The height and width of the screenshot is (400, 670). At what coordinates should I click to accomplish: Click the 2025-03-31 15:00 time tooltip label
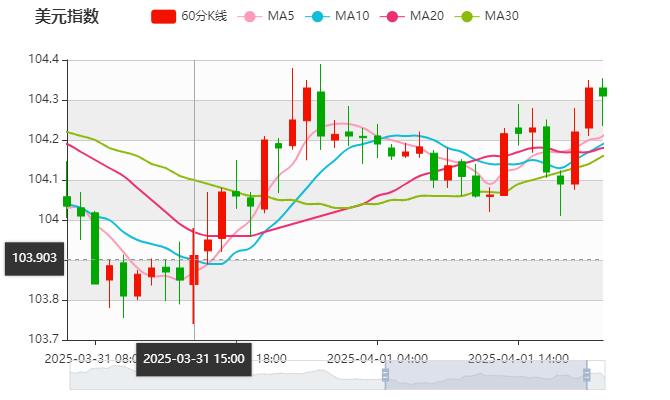coord(194,357)
